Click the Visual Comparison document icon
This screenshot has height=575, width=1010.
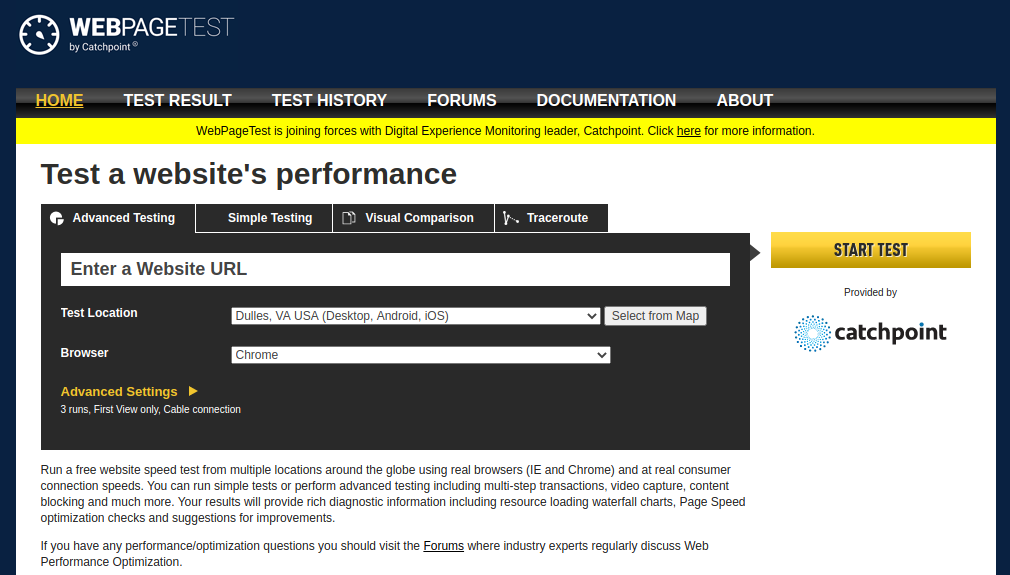(348, 218)
